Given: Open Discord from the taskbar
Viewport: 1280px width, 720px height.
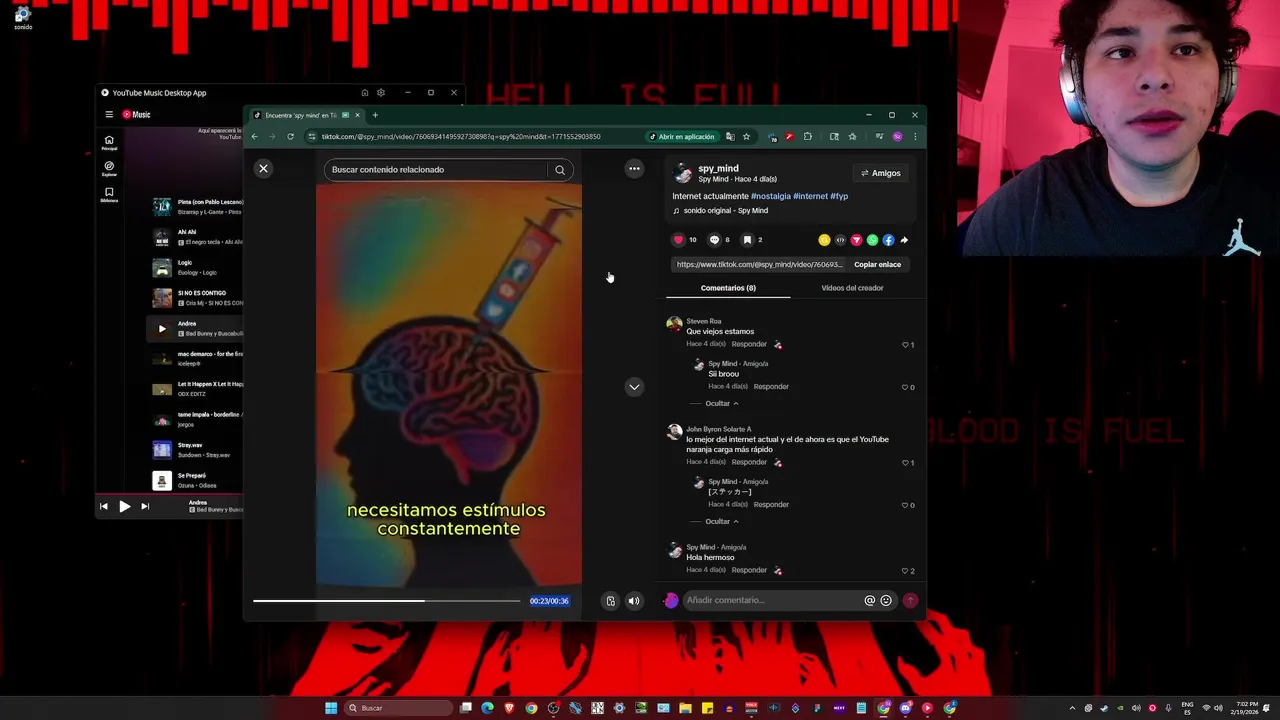Looking at the screenshot, I should pyautogui.click(x=905, y=708).
